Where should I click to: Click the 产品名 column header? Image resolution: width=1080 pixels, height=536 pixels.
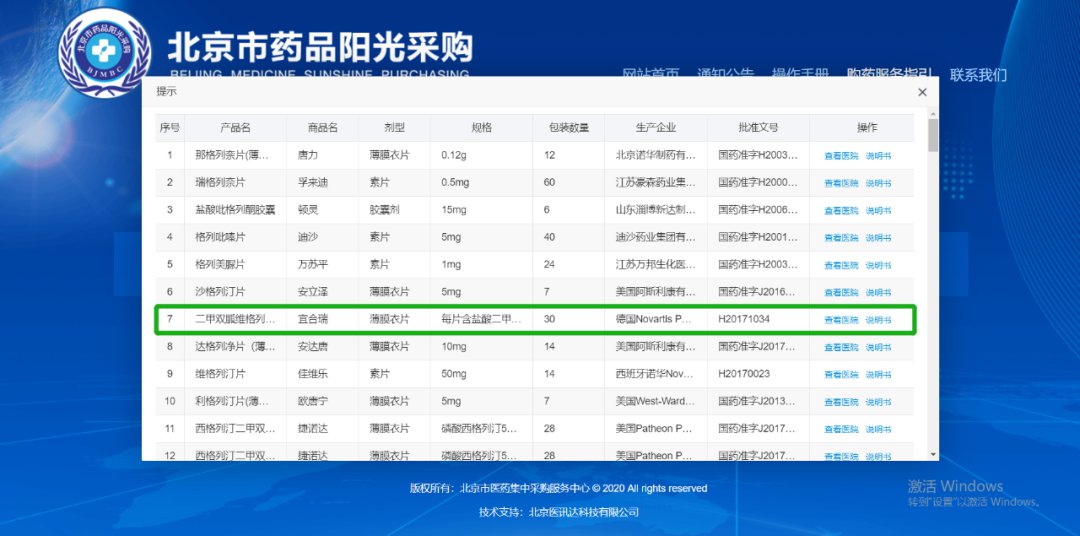tap(235, 128)
